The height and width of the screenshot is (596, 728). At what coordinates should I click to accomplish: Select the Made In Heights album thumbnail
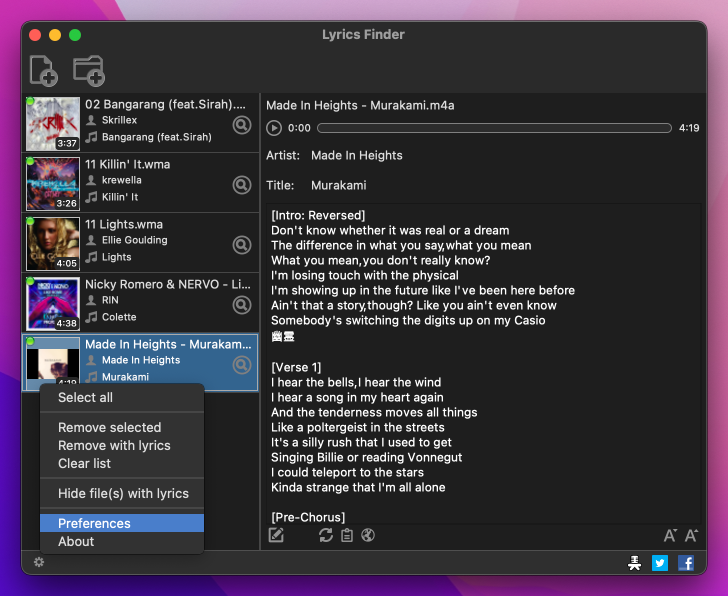point(53,363)
